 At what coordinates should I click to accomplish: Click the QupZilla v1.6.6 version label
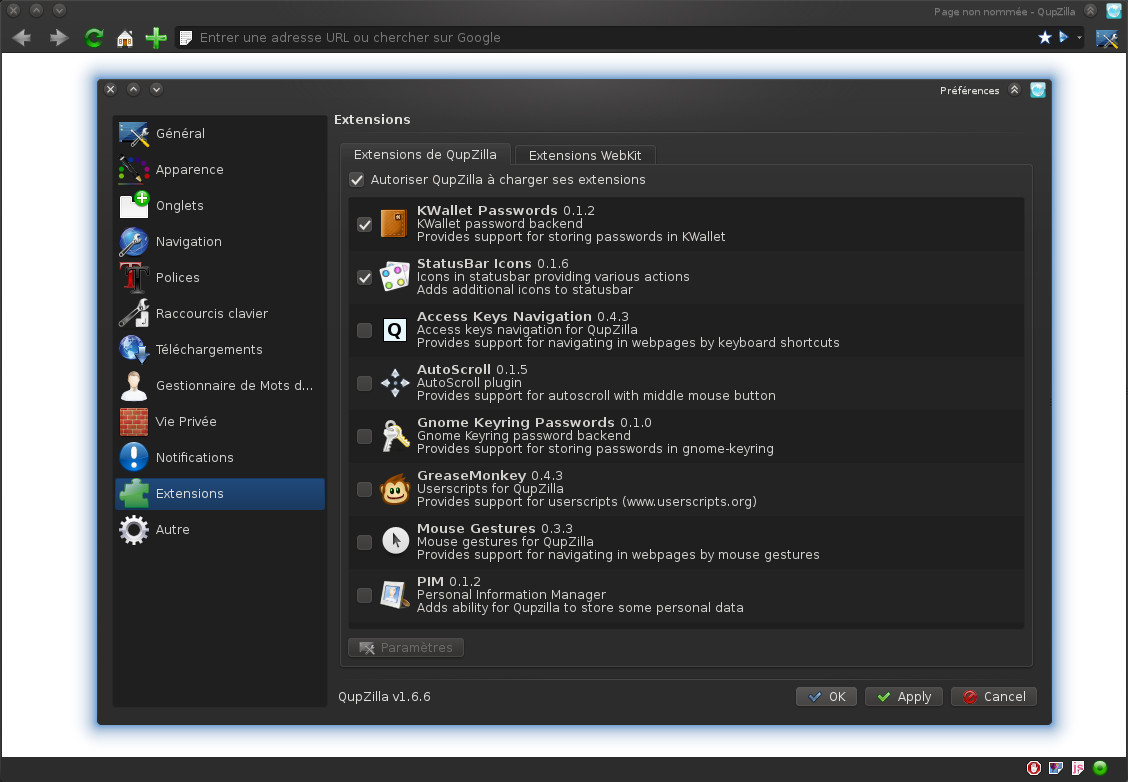(x=384, y=696)
